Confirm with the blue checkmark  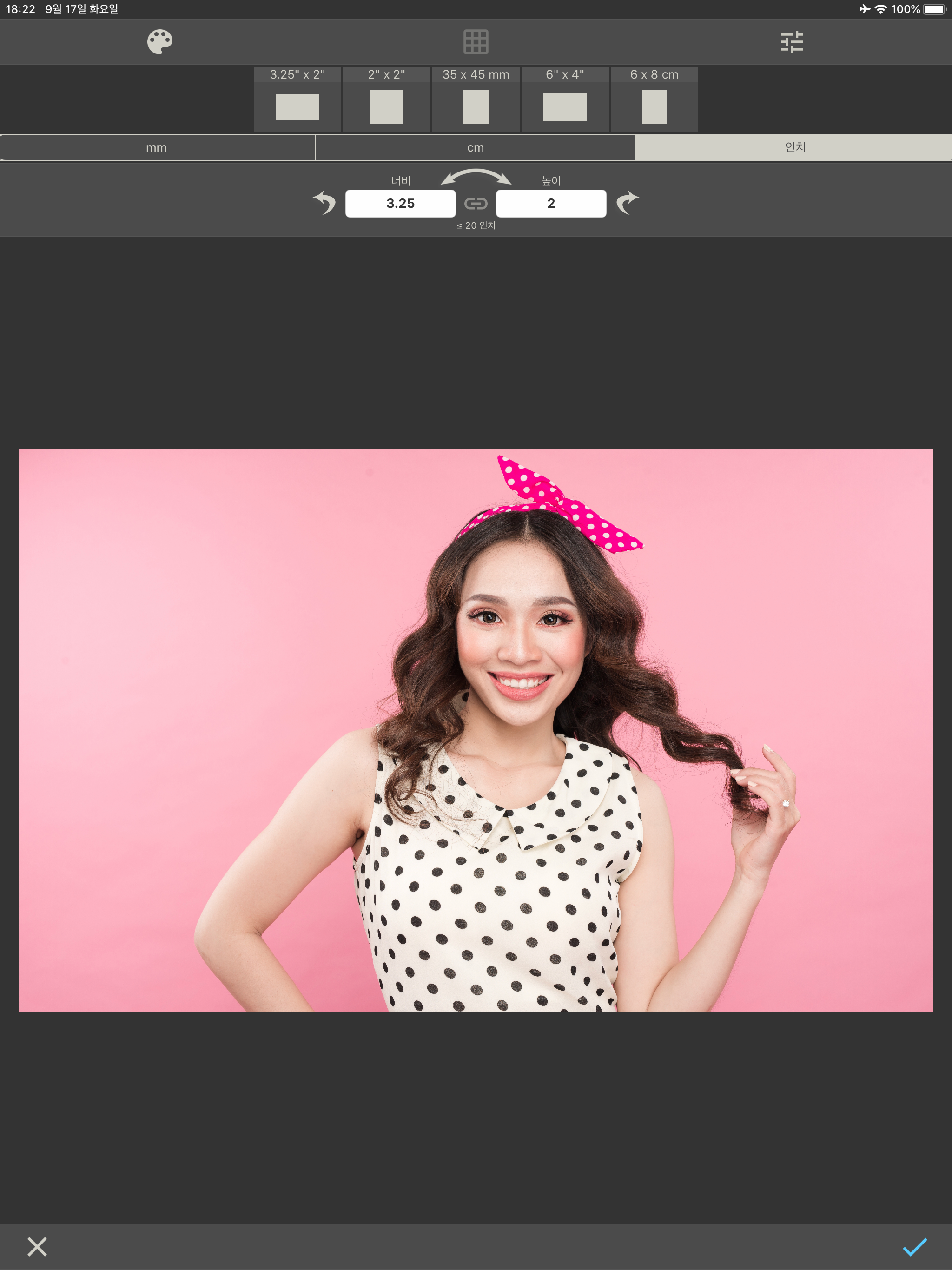point(915,1246)
